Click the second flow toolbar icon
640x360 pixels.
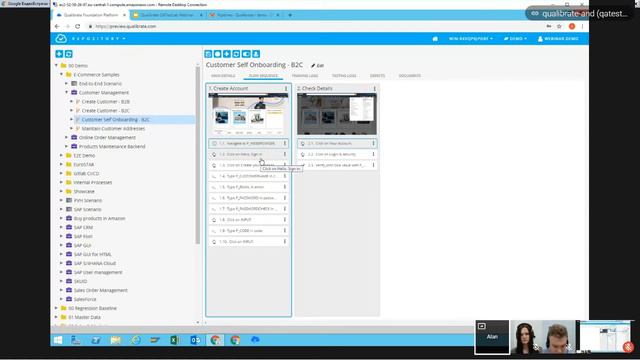[218, 54]
